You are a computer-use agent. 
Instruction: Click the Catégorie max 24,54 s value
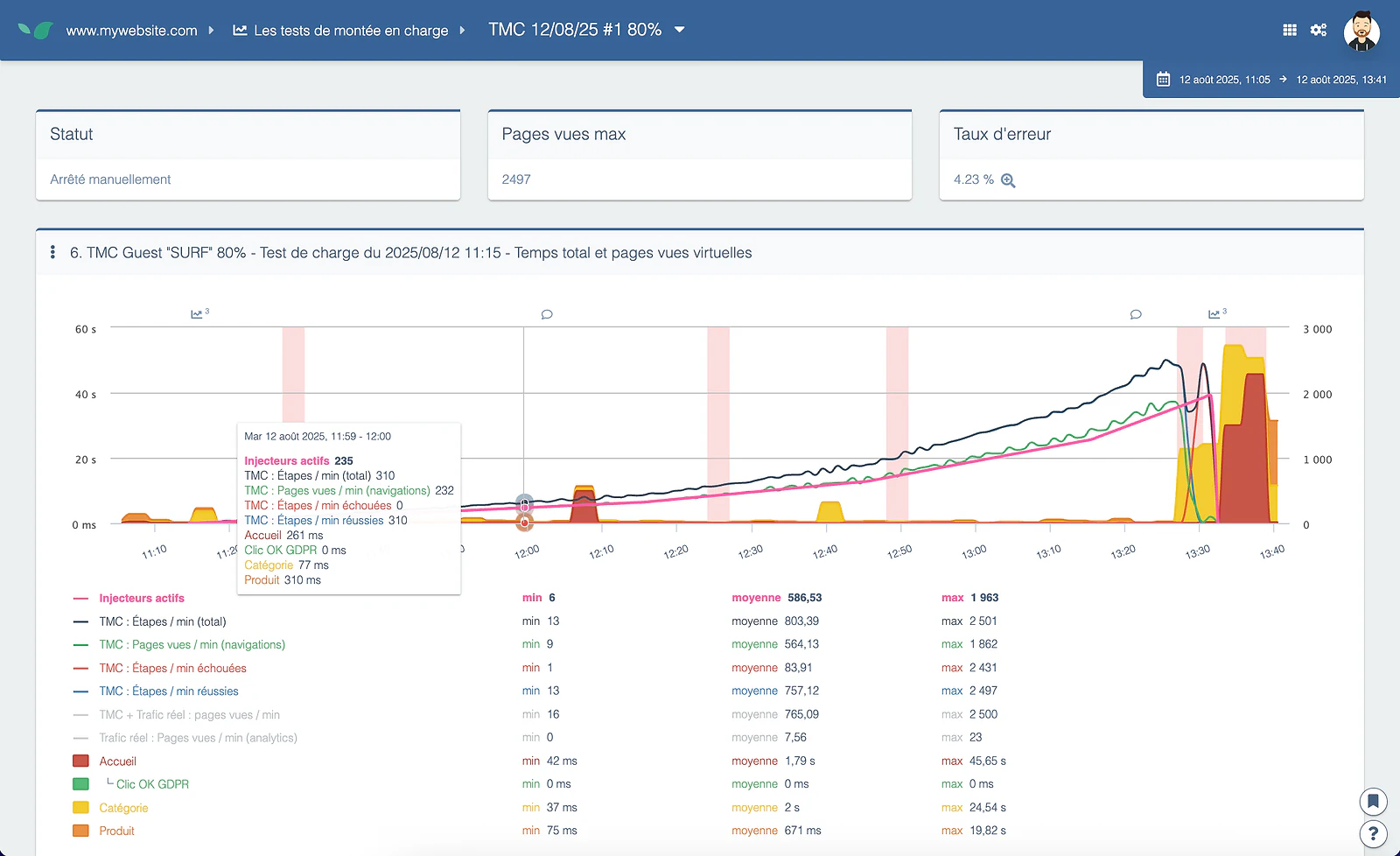click(987, 808)
